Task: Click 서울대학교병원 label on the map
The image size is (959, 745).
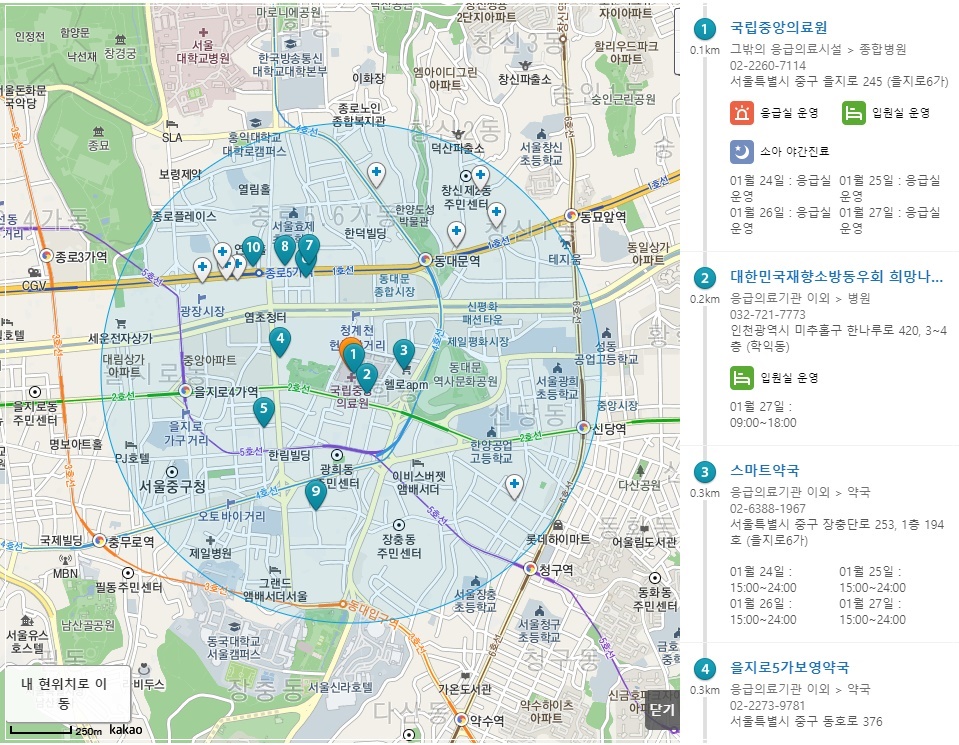Action: point(203,52)
